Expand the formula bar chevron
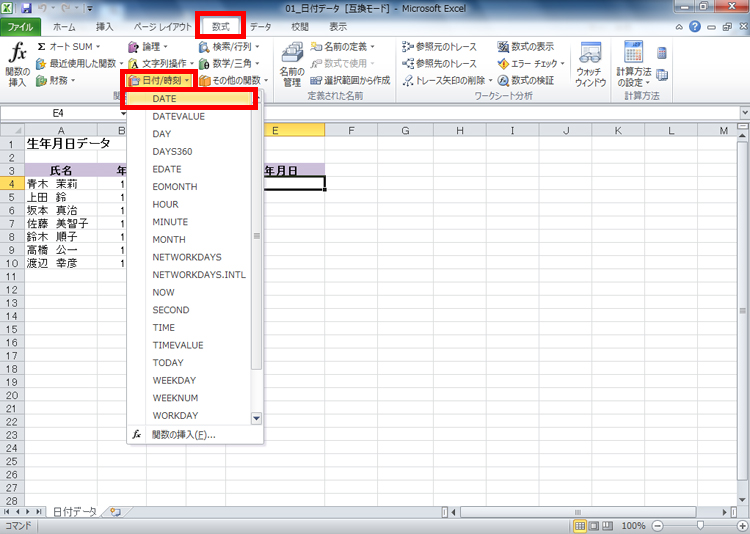The width and height of the screenshot is (750, 534). pyautogui.click(x=744, y=113)
